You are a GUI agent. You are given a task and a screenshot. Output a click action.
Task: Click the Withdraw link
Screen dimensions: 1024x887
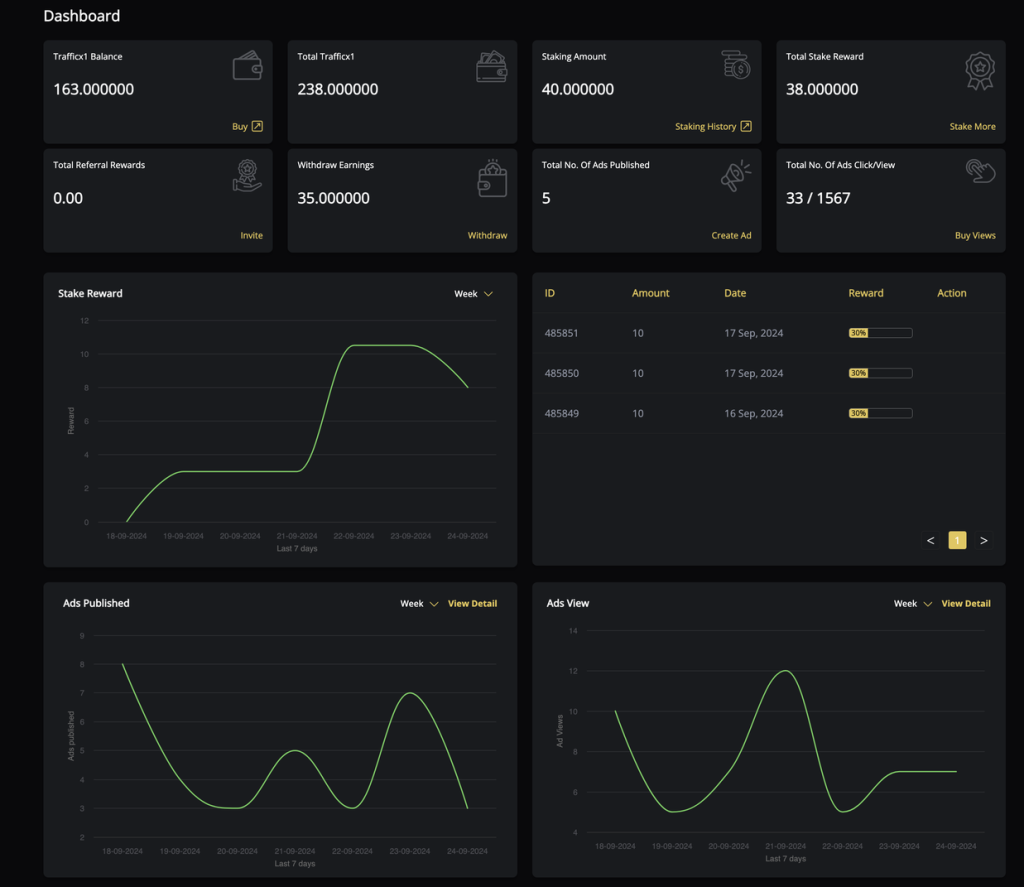pyautogui.click(x=487, y=236)
